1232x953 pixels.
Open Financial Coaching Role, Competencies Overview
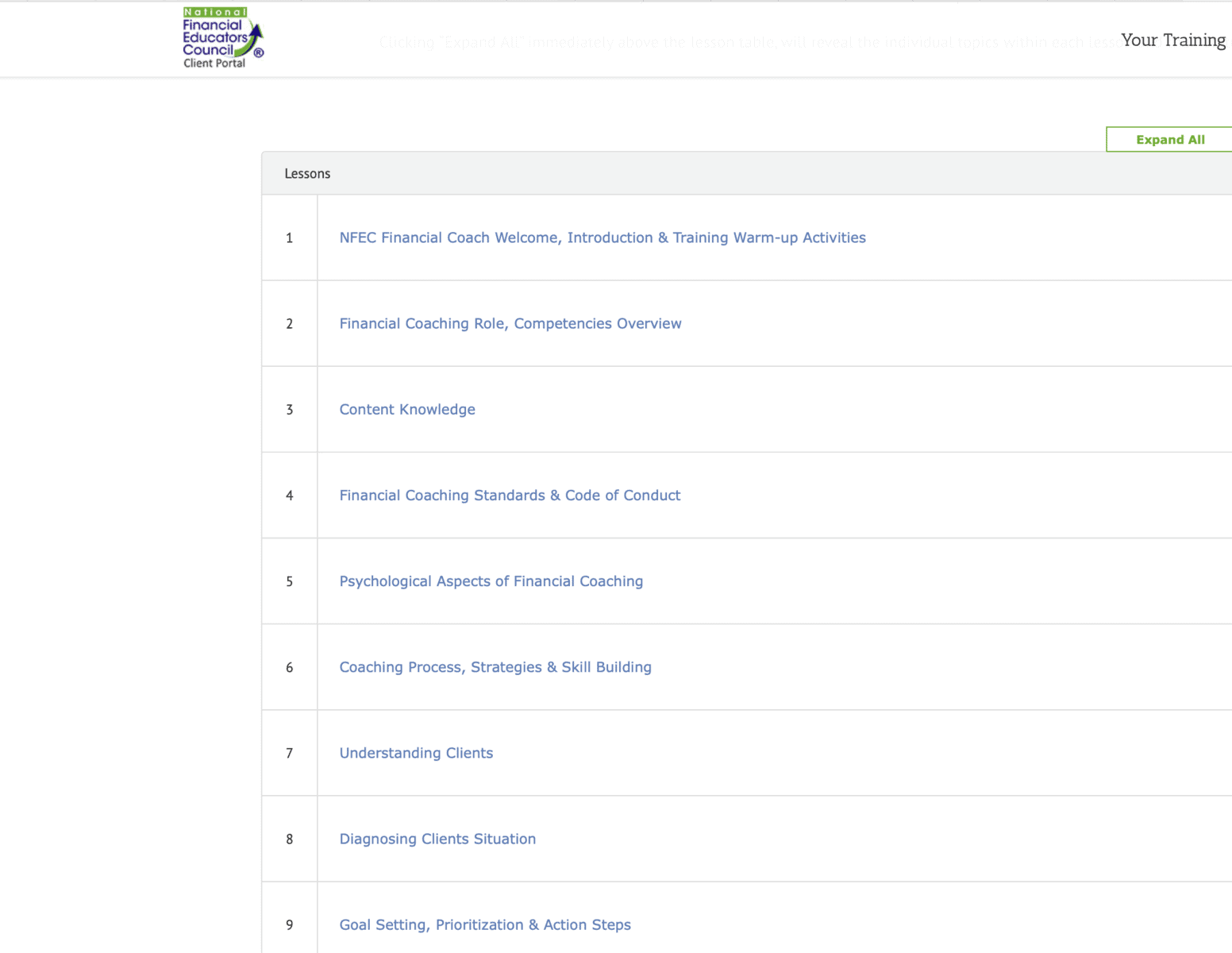click(x=510, y=323)
